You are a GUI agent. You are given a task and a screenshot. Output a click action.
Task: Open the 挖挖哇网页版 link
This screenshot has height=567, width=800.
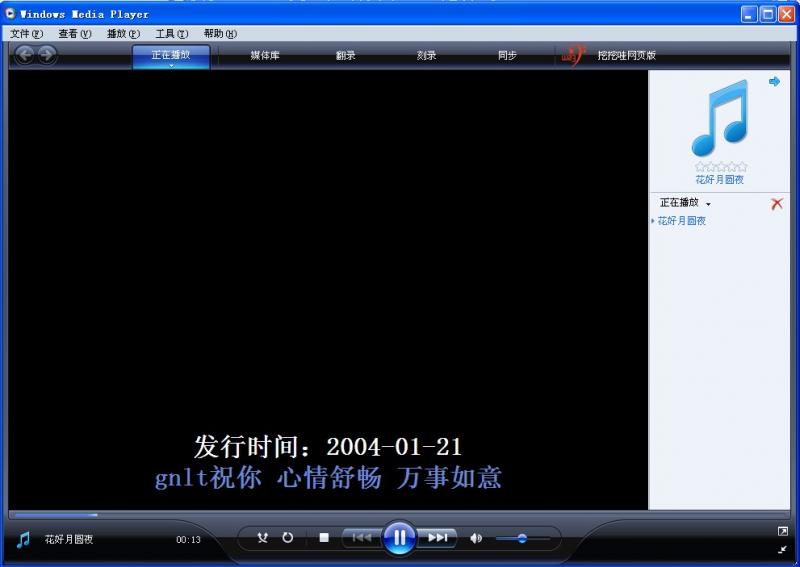(x=626, y=56)
